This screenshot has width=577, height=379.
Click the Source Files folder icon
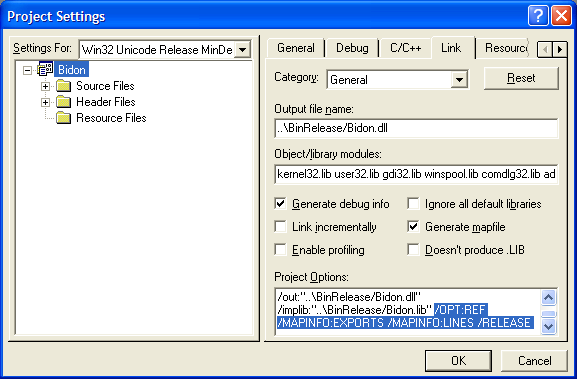click(63, 86)
